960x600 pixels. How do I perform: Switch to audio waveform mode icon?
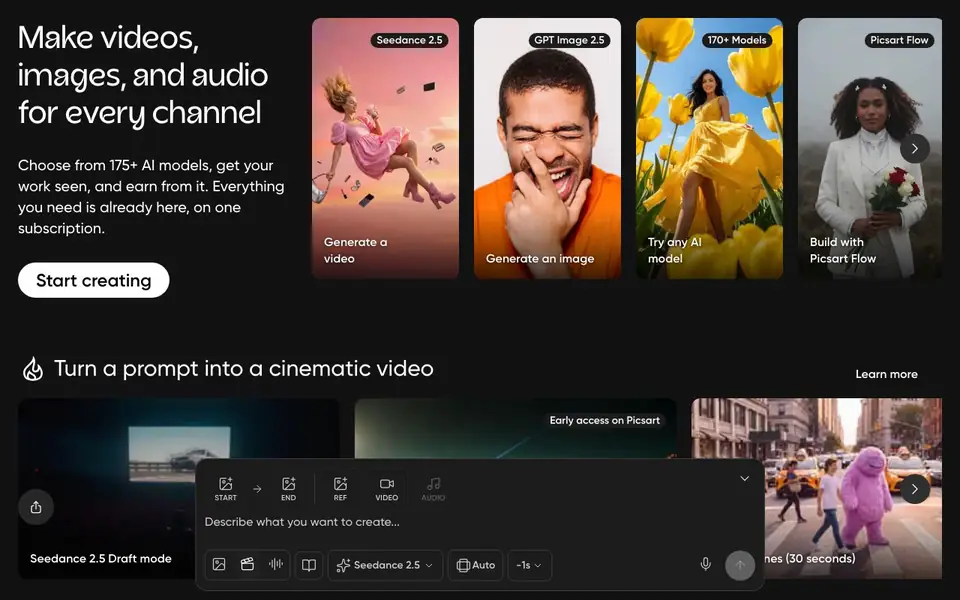click(x=276, y=564)
